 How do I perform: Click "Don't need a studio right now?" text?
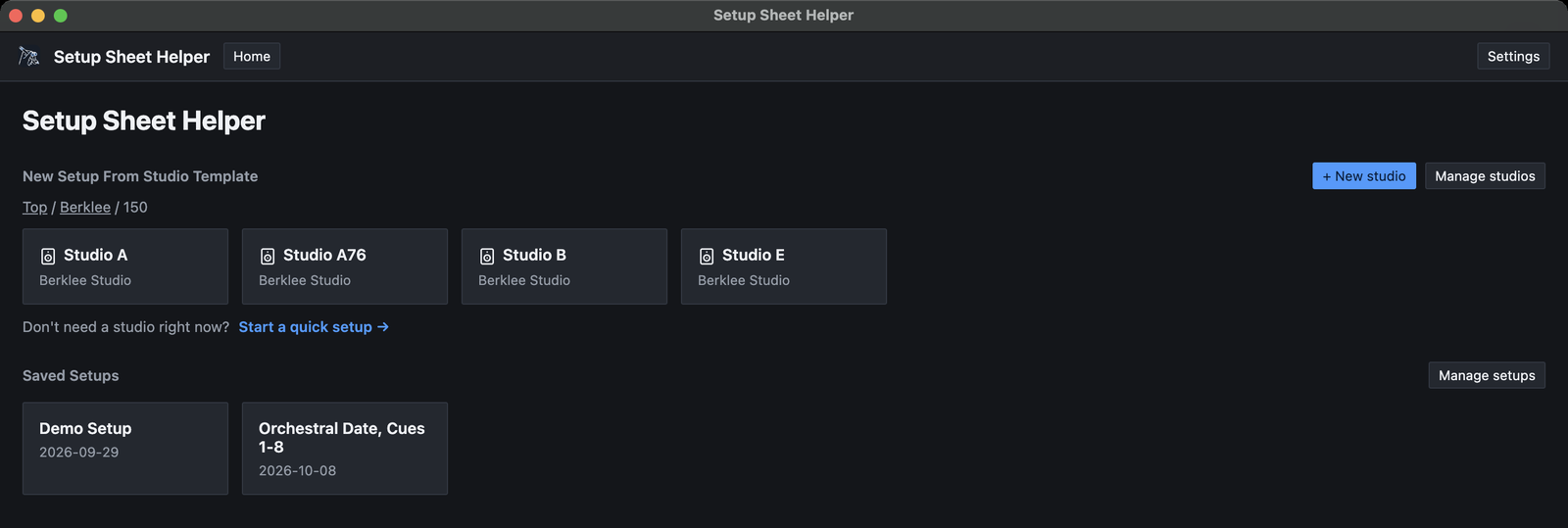125,327
